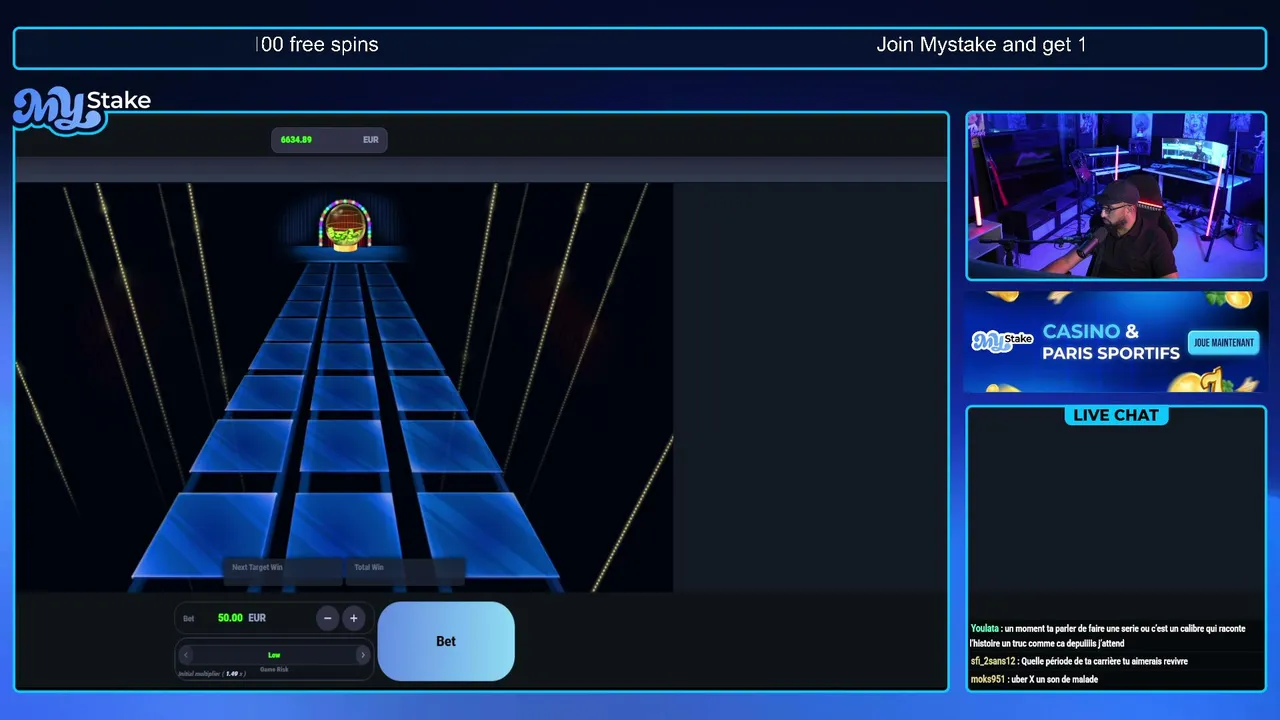The width and height of the screenshot is (1280, 720).
Task: Click the LIVE CHAT header
Action: 1116,415
